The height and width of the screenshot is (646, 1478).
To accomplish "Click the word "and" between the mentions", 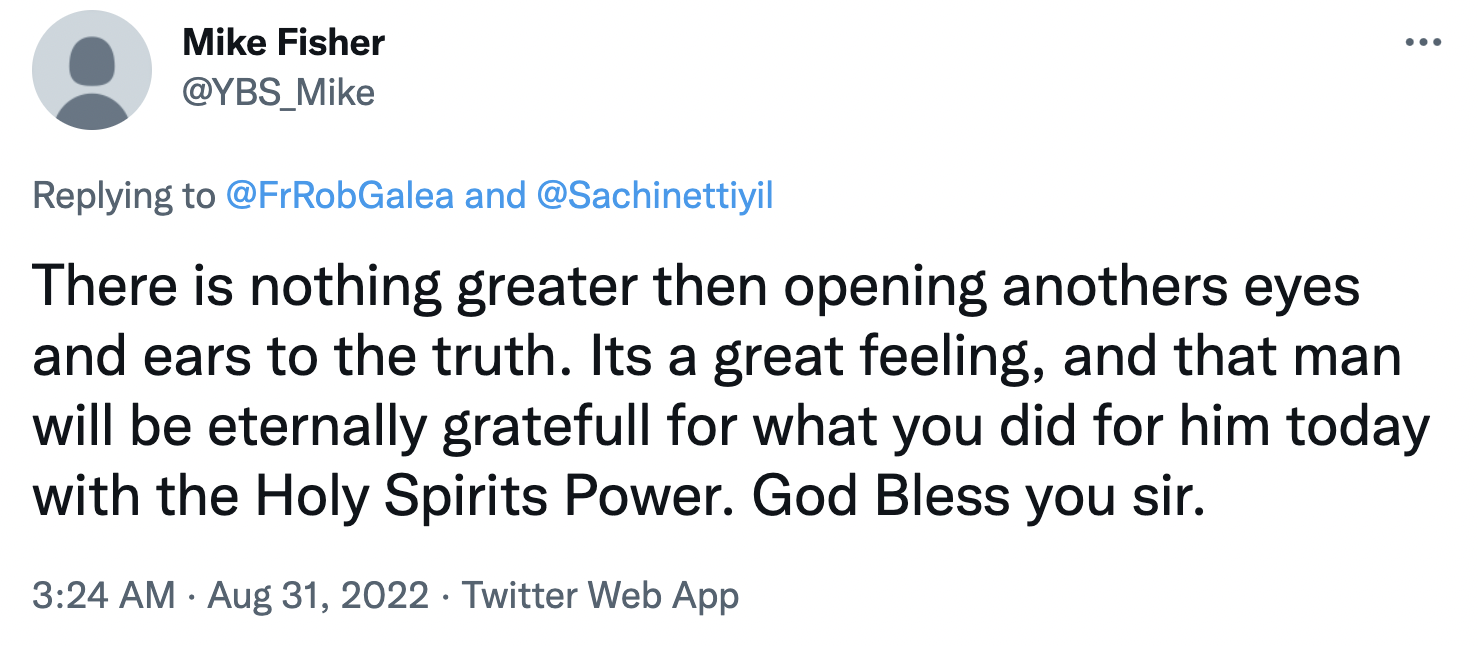I will [x=495, y=195].
